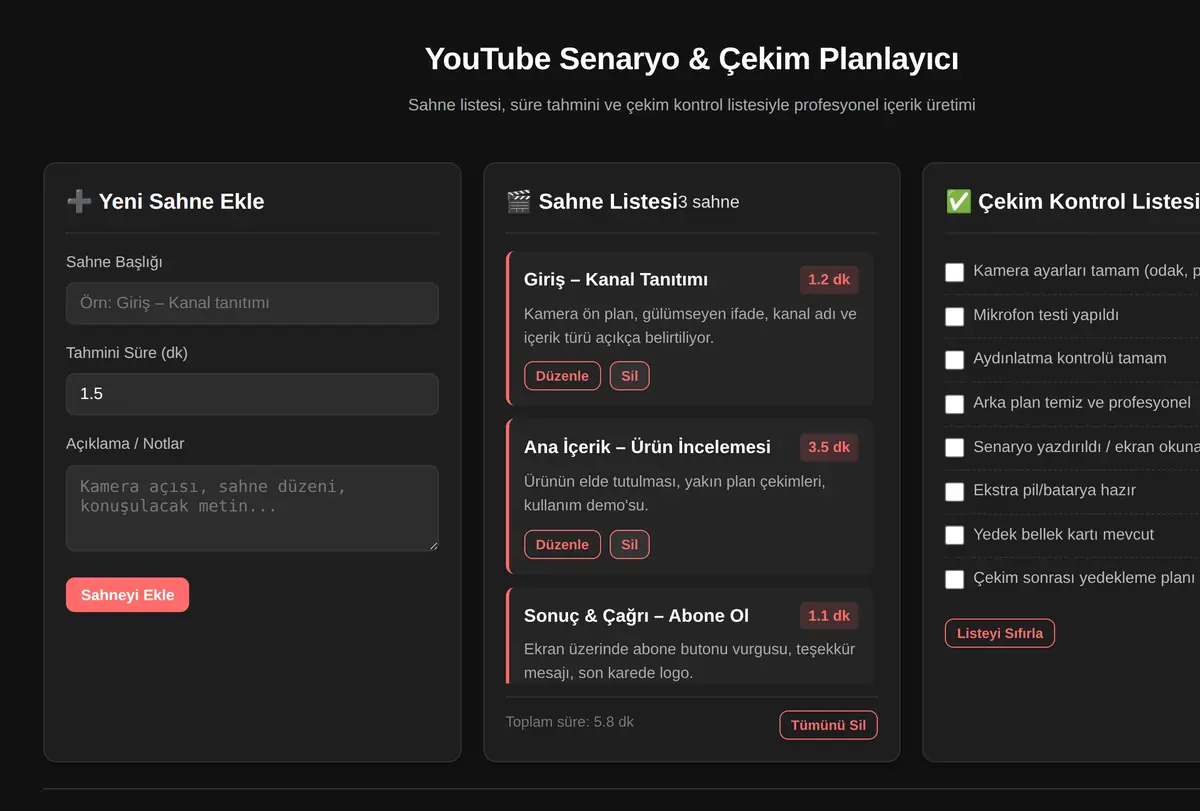Check Arka plan temiz ve profesyonel

pyautogui.click(x=955, y=404)
